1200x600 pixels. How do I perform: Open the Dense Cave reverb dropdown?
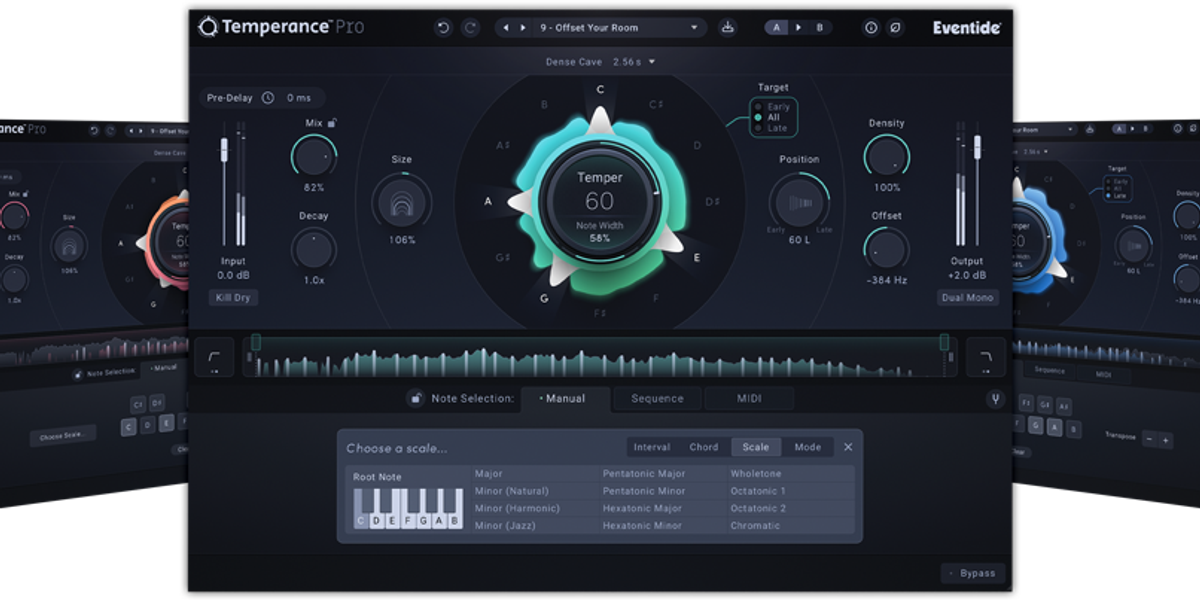click(x=599, y=60)
